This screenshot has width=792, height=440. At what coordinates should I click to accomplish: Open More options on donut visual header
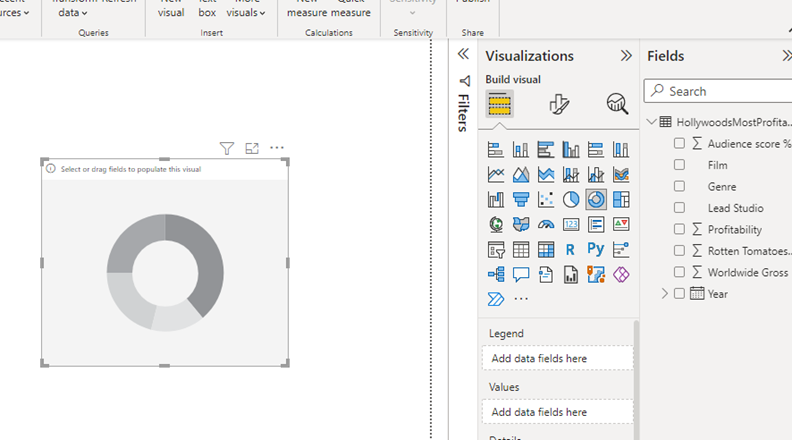277,148
